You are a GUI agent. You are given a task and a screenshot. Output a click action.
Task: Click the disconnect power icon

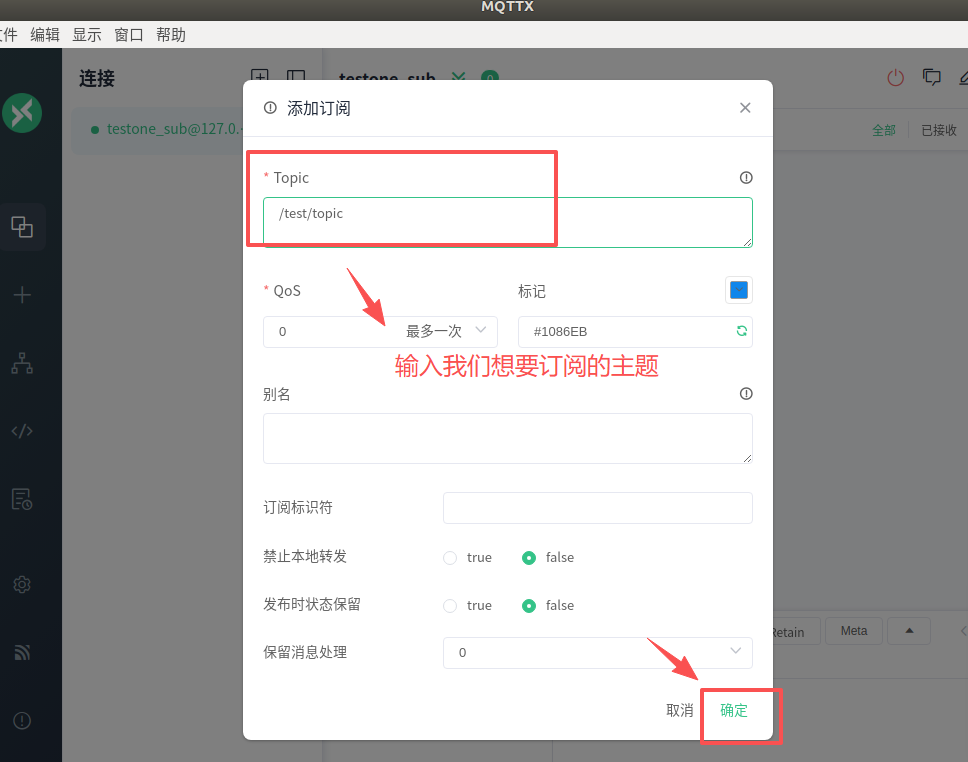pos(895,77)
